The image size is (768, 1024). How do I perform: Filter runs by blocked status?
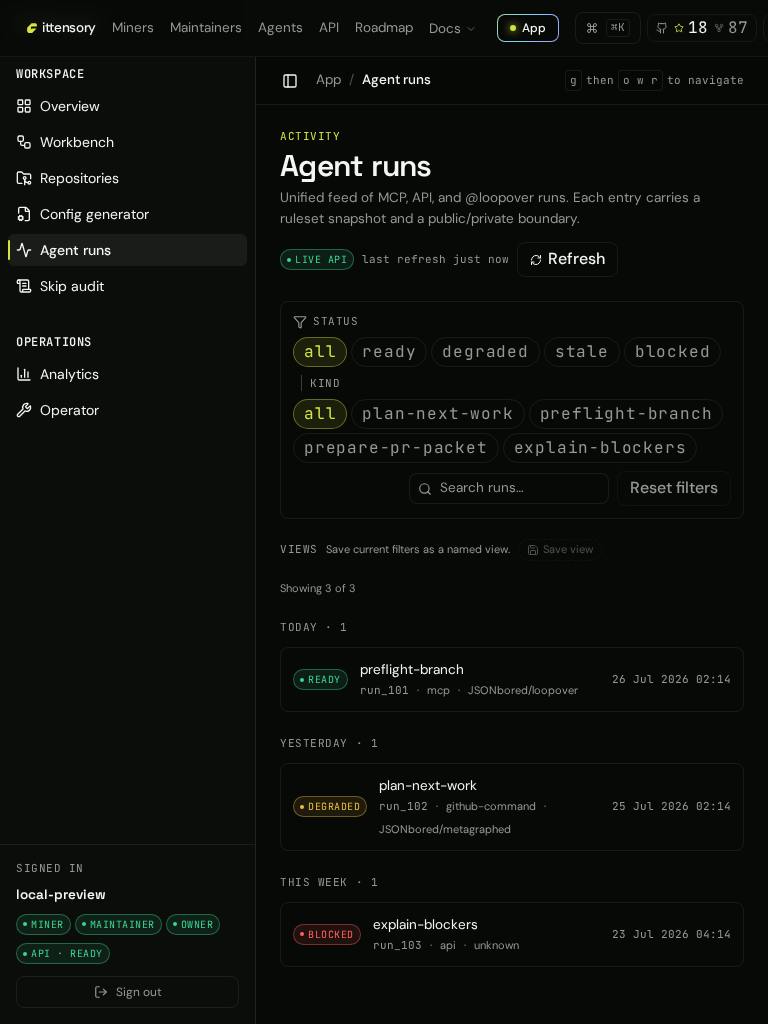click(672, 352)
